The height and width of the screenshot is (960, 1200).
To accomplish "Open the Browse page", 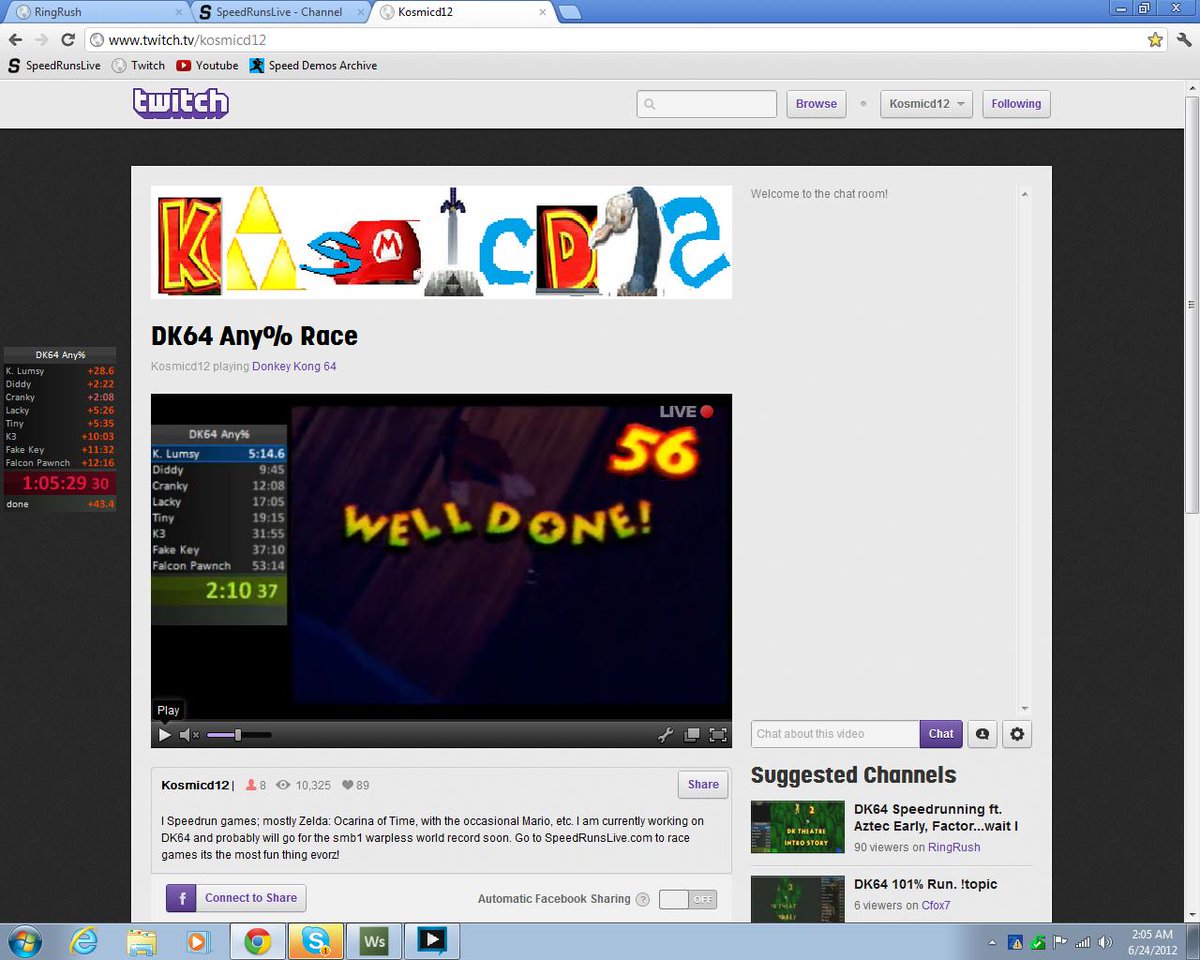I will (x=816, y=104).
